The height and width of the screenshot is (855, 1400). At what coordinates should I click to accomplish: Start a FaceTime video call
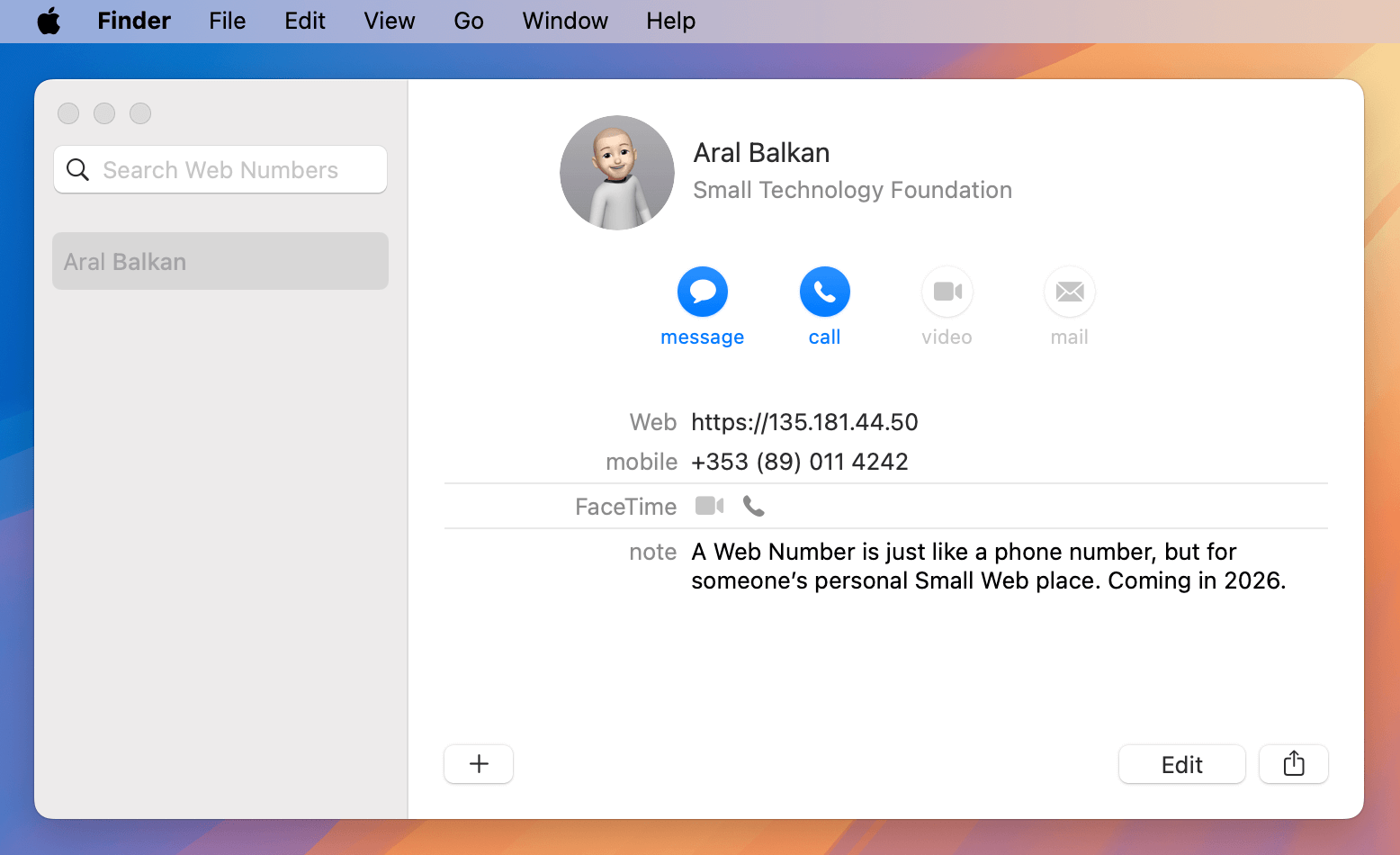pos(710,506)
